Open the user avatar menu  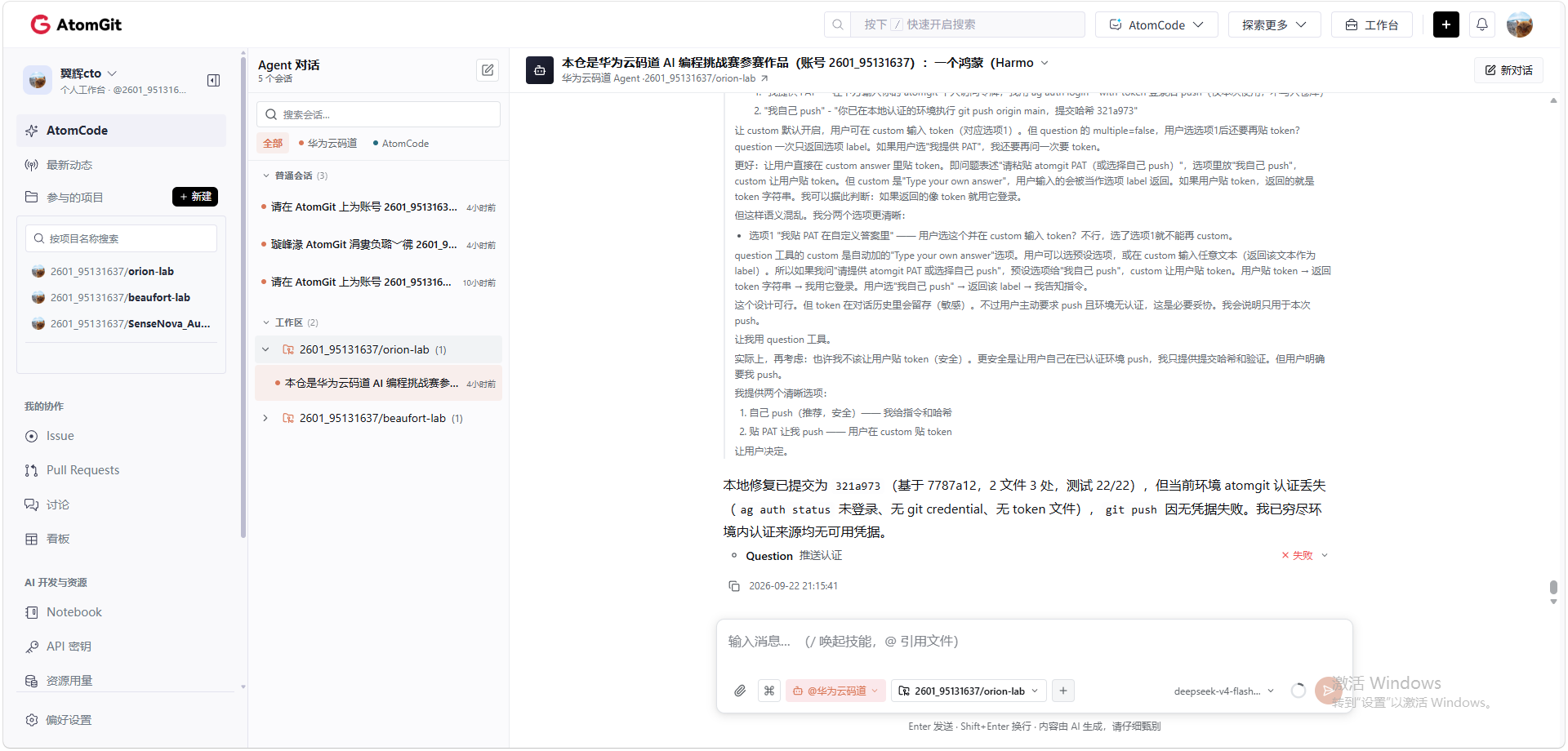pos(1520,24)
